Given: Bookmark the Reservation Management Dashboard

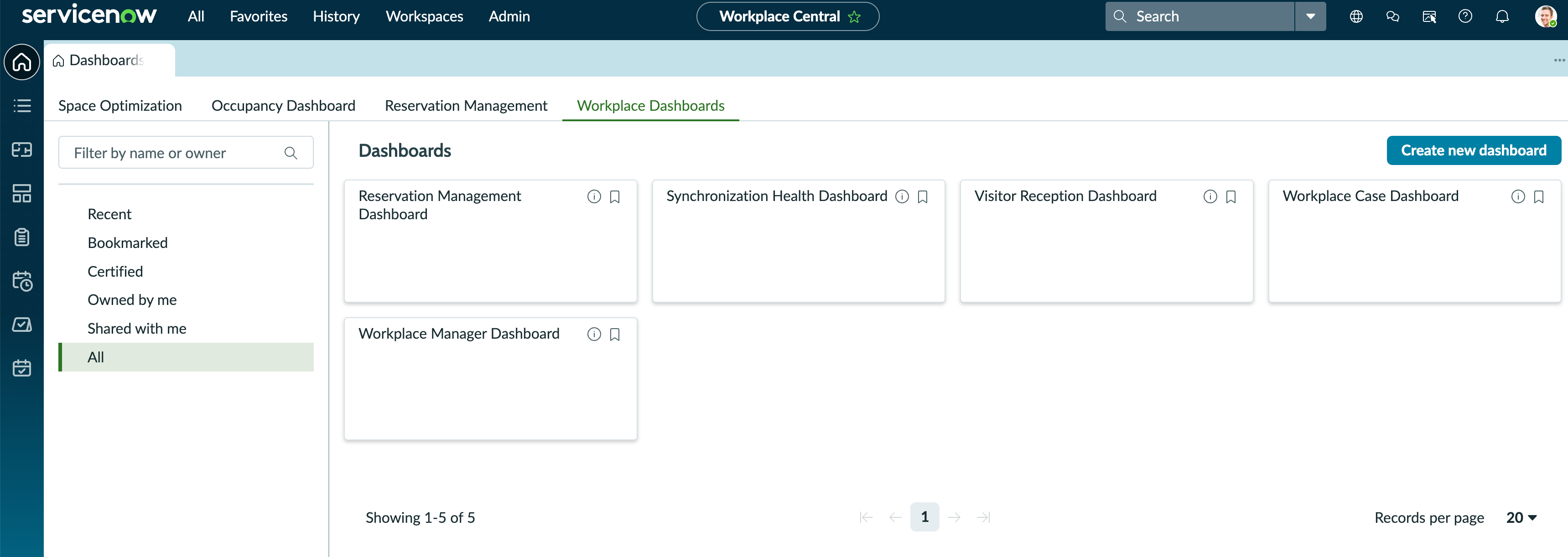Looking at the screenshot, I should tap(615, 196).
